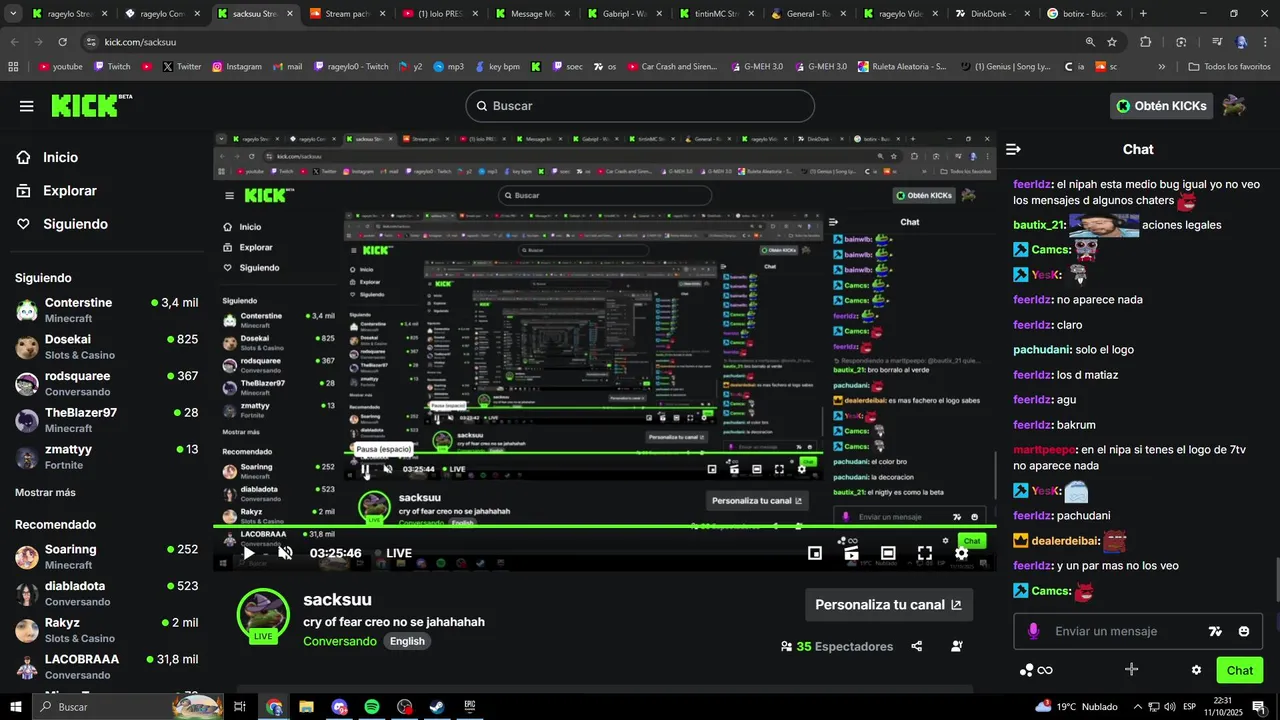Image resolution: width=1280 pixels, height=720 pixels.
Task: Unmute the stream volume icon
Action: 285,553
